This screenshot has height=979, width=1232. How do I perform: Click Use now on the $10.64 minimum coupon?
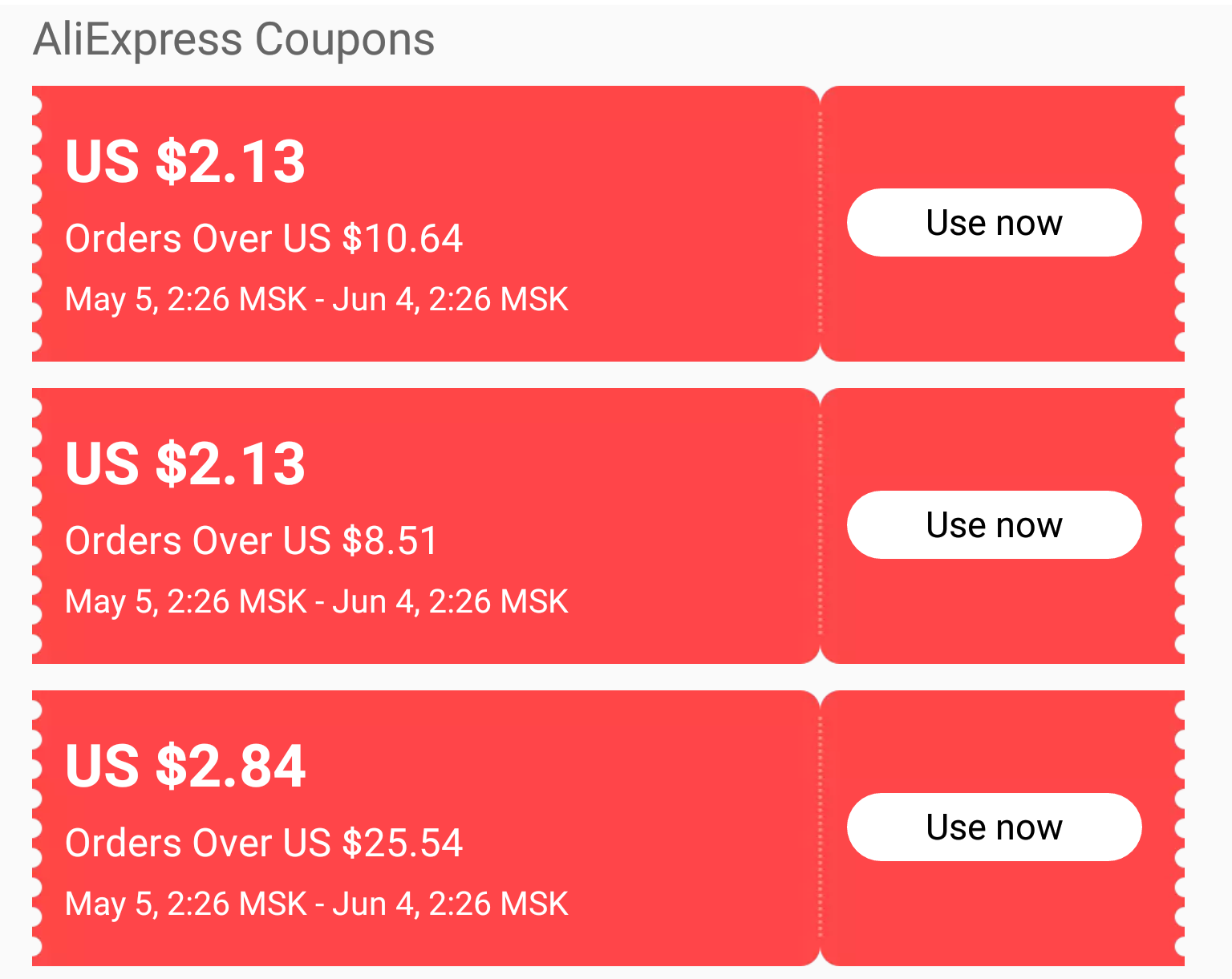pyautogui.click(x=994, y=223)
